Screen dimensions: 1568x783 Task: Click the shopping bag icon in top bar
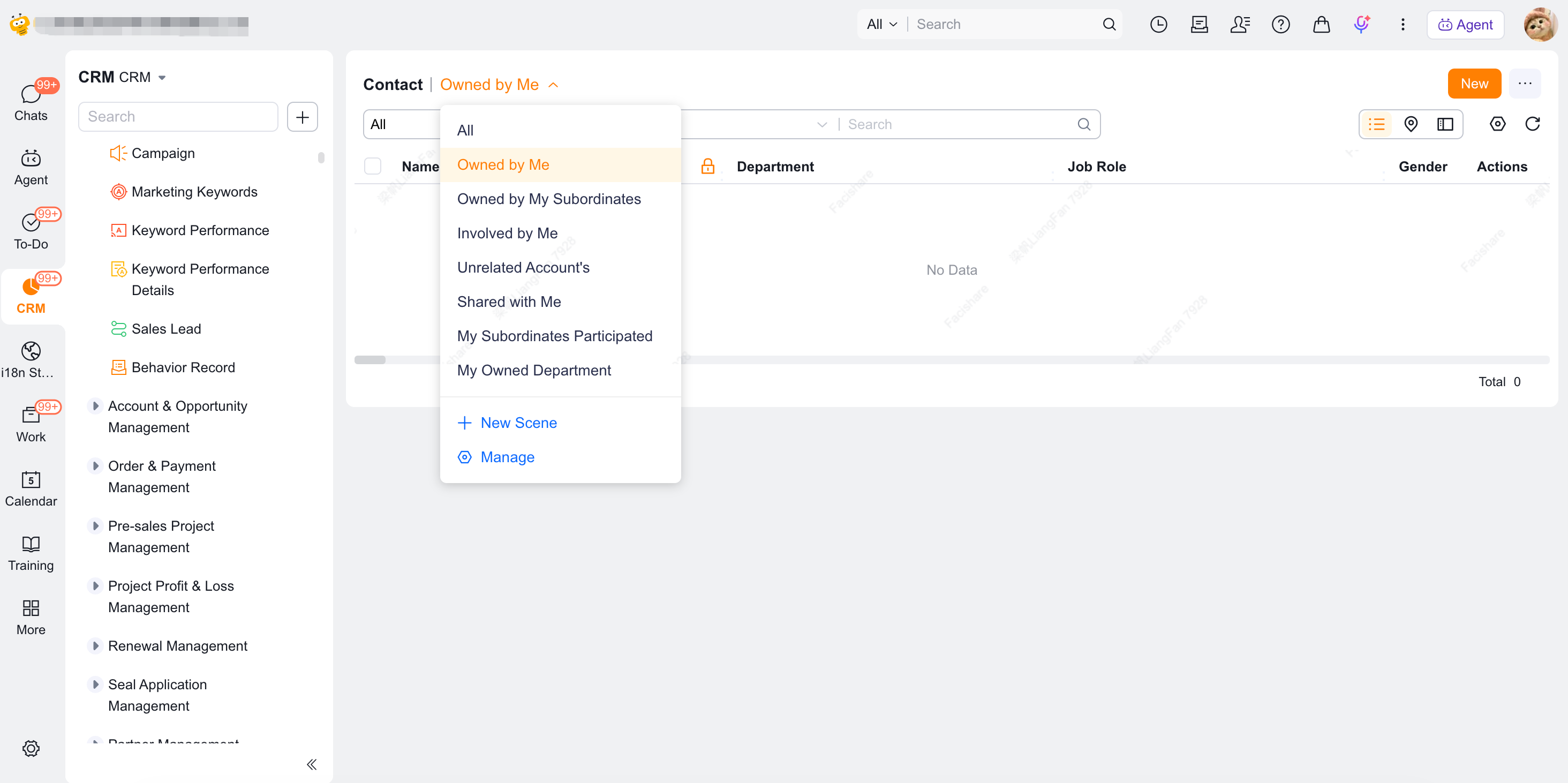(x=1322, y=24)
